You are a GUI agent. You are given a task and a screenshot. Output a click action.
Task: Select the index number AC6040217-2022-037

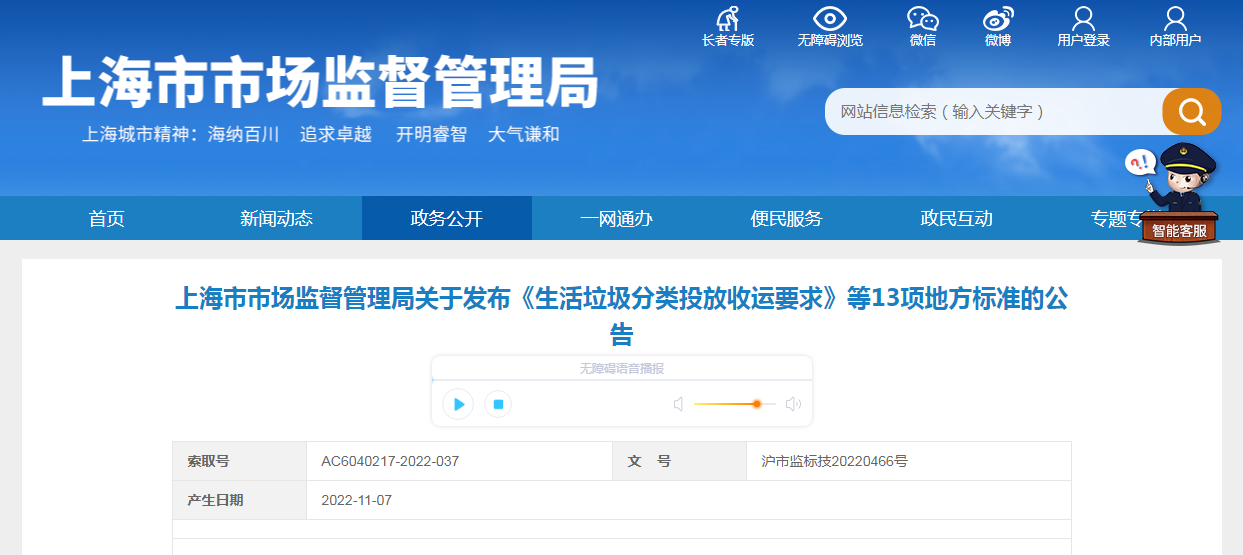390,461
